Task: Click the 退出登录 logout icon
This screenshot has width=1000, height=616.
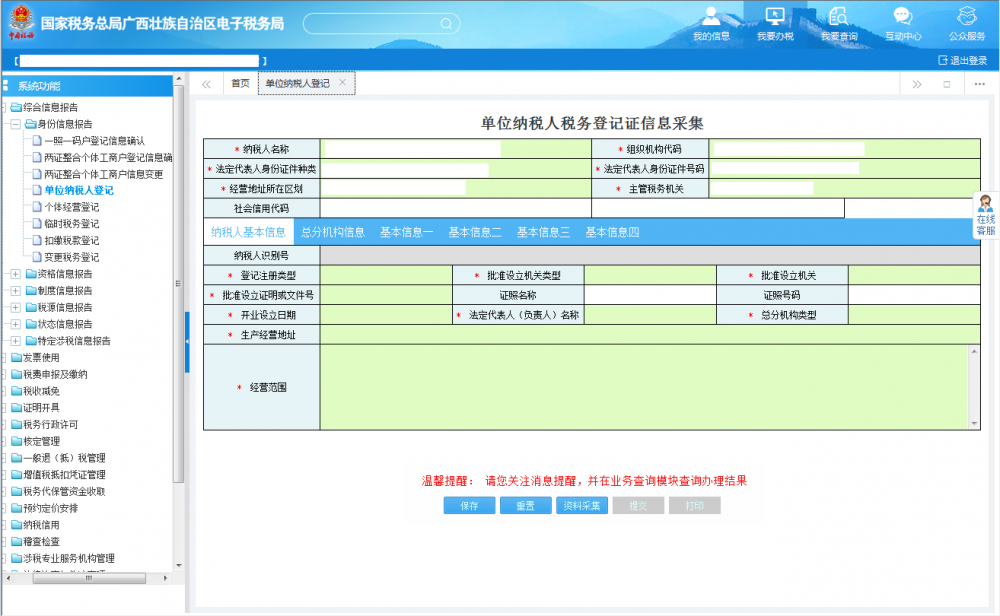Action: click(942, 60)
